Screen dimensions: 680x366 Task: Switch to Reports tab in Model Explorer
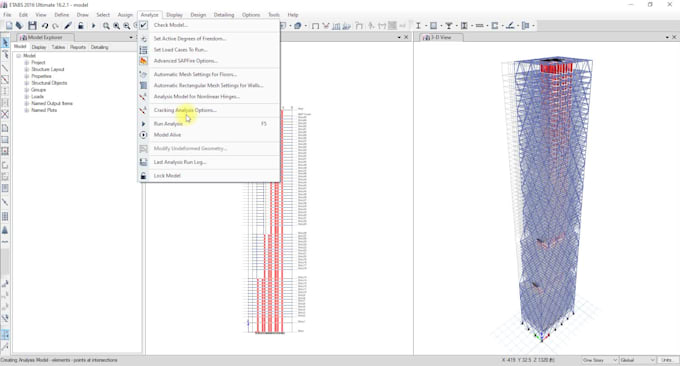pos(78,47)
